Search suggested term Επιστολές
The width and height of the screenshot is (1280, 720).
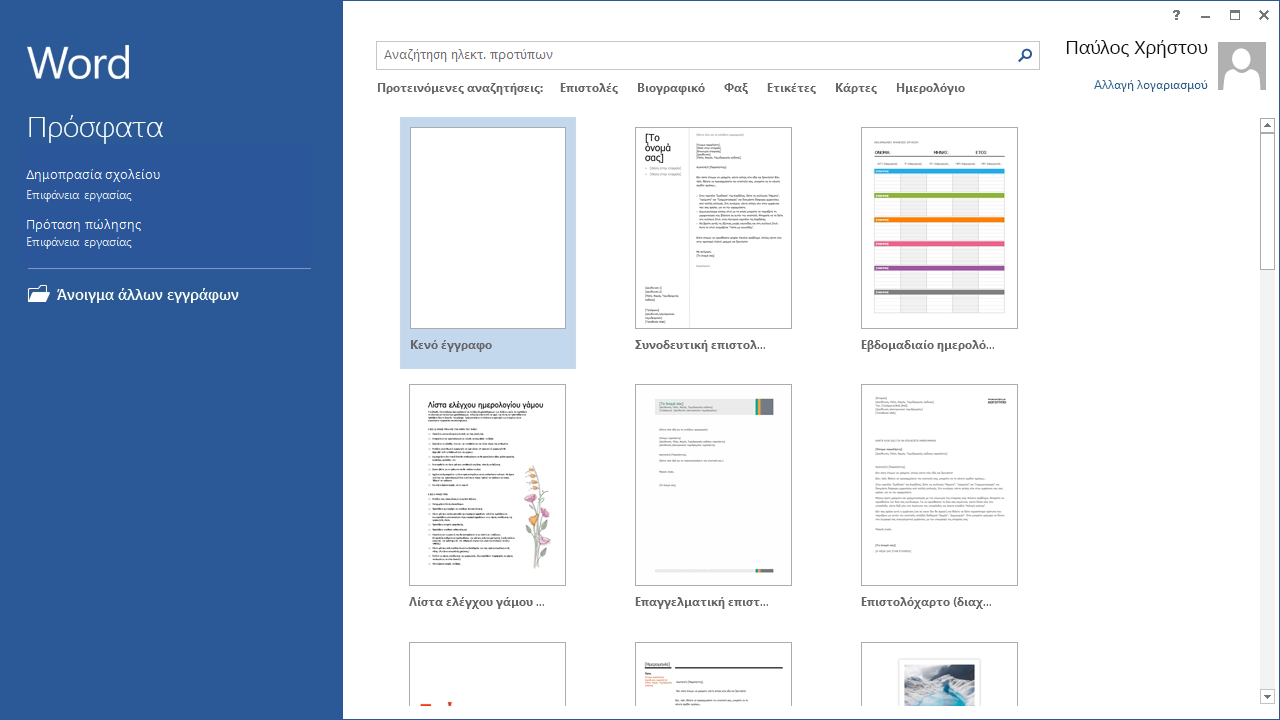(589, 88)
